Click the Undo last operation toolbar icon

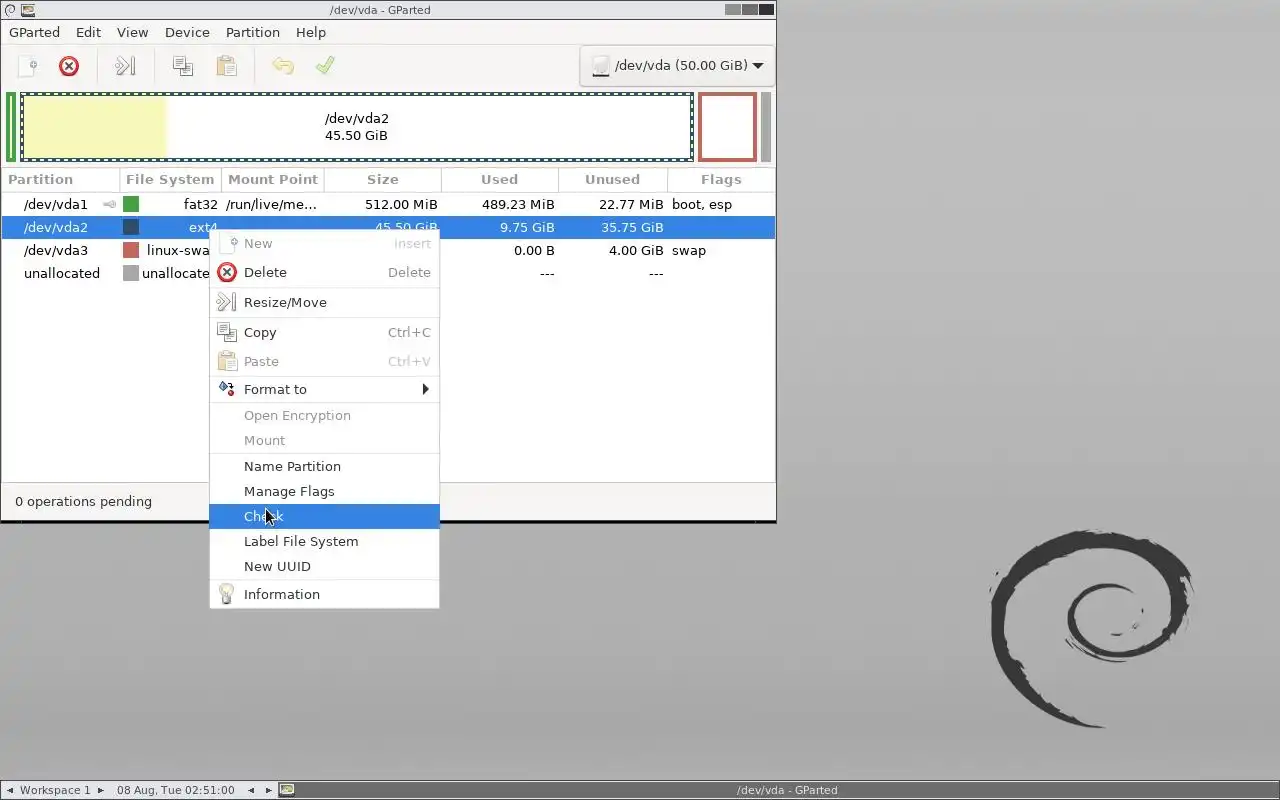(x=283, y=66)
